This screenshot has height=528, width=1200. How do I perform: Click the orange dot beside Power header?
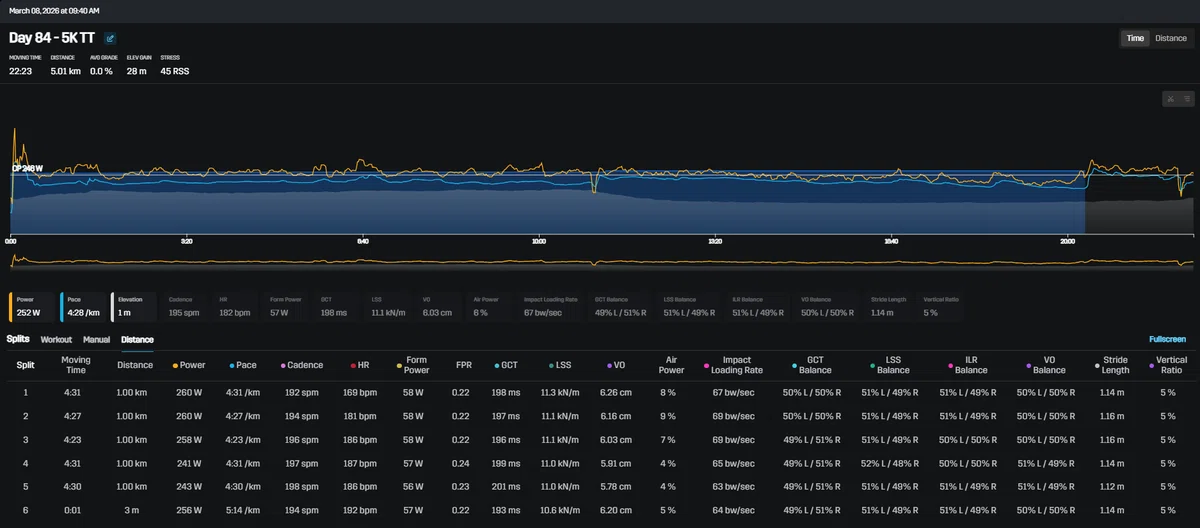point(176,366)
